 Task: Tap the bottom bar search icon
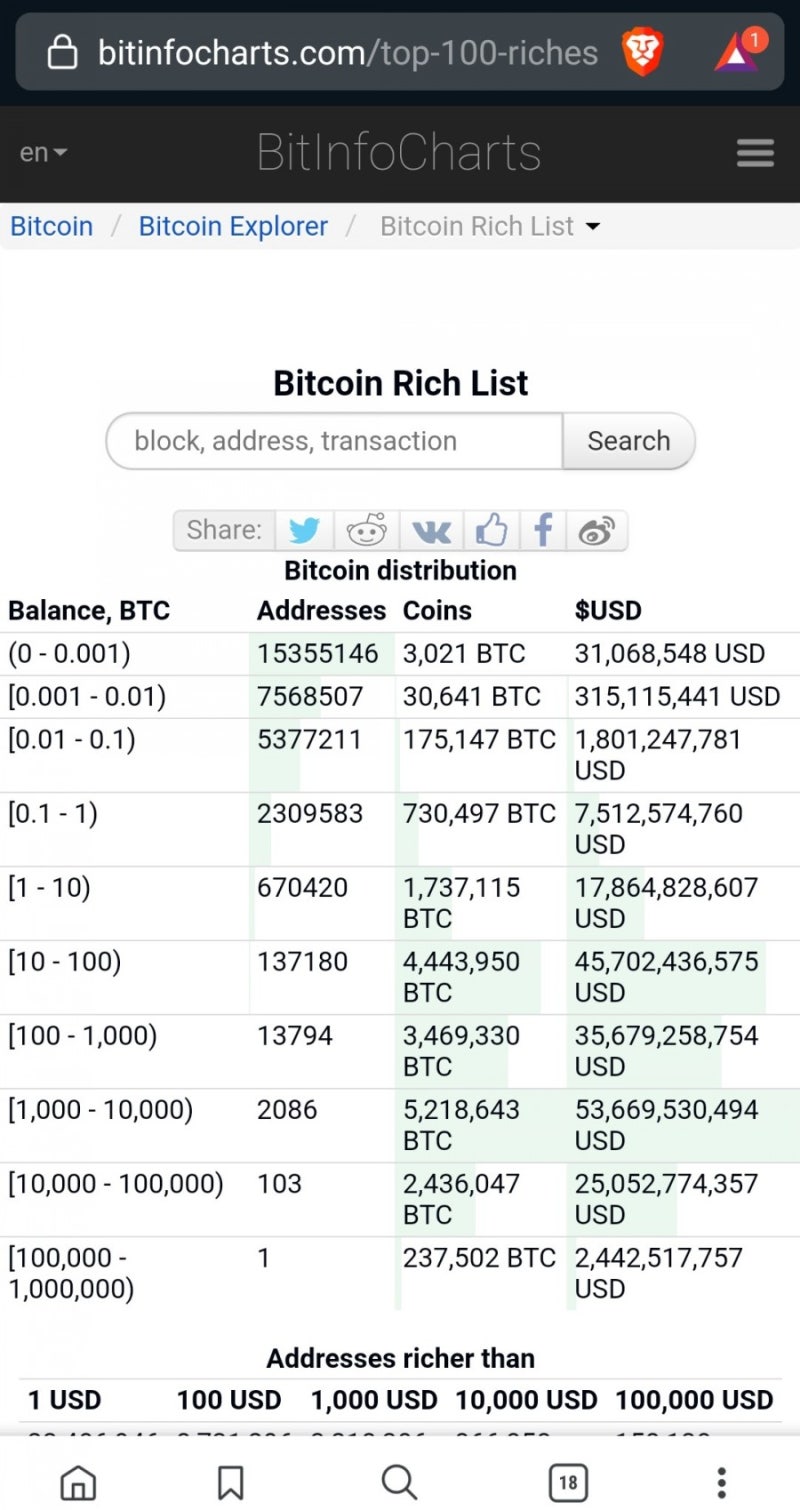click(x=399, y=1482)
